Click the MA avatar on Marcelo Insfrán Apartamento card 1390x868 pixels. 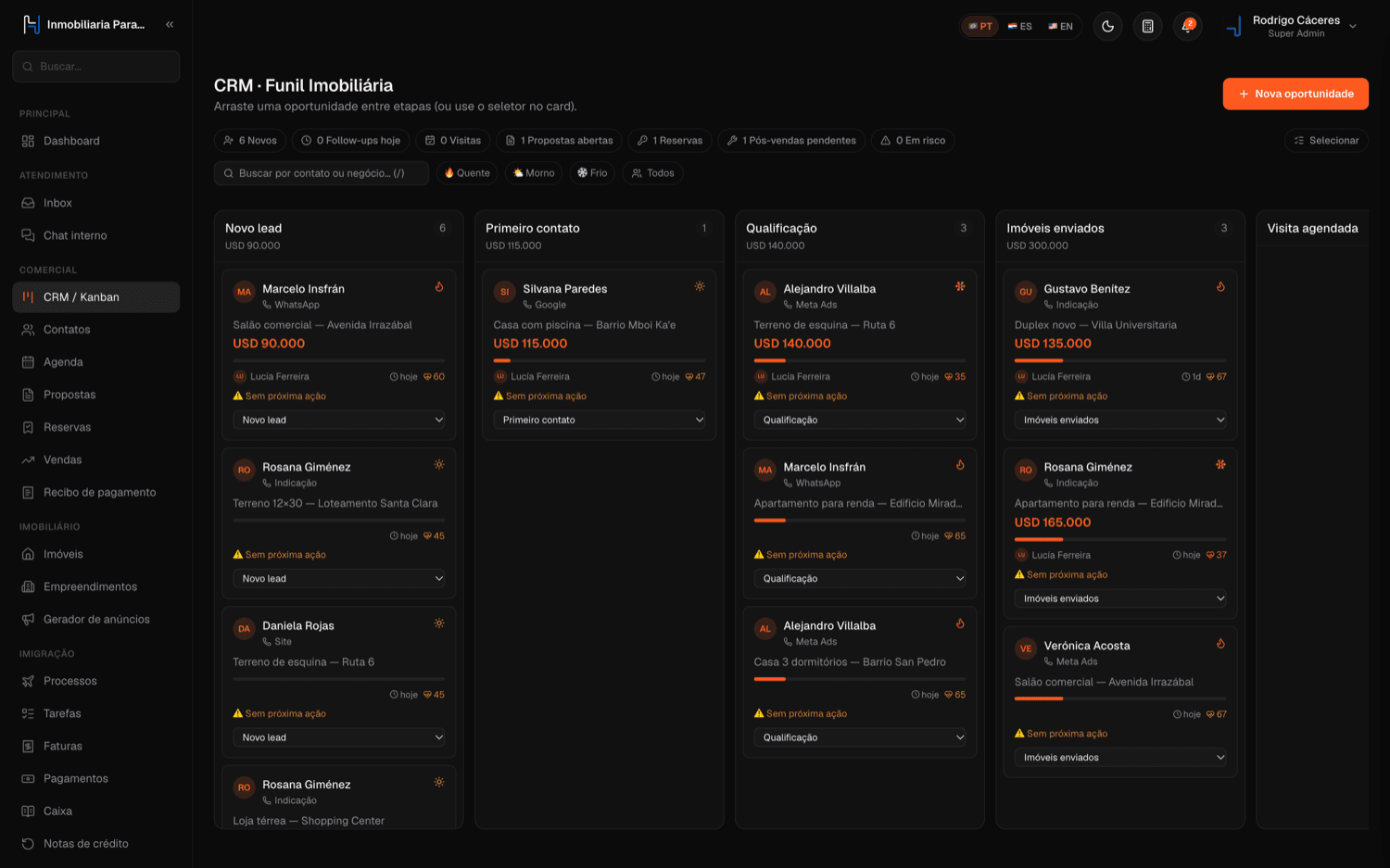(765, 470)
